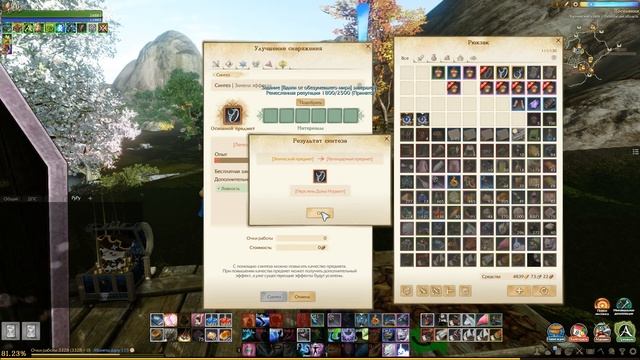Image resolution: width=640 pixels, height=360 pixels.
Task: Click the second small tool button at backpack bottom
Action: 422,291
